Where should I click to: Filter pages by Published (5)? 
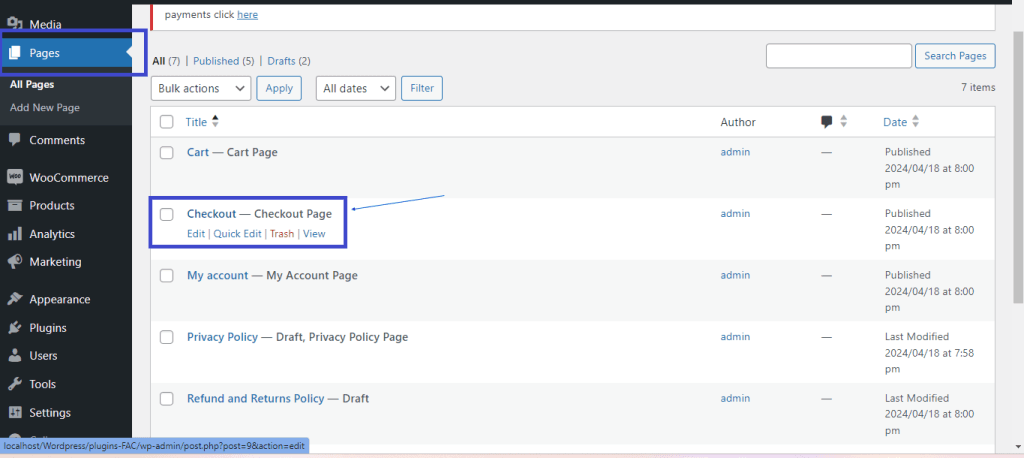[x=223, y=61]
